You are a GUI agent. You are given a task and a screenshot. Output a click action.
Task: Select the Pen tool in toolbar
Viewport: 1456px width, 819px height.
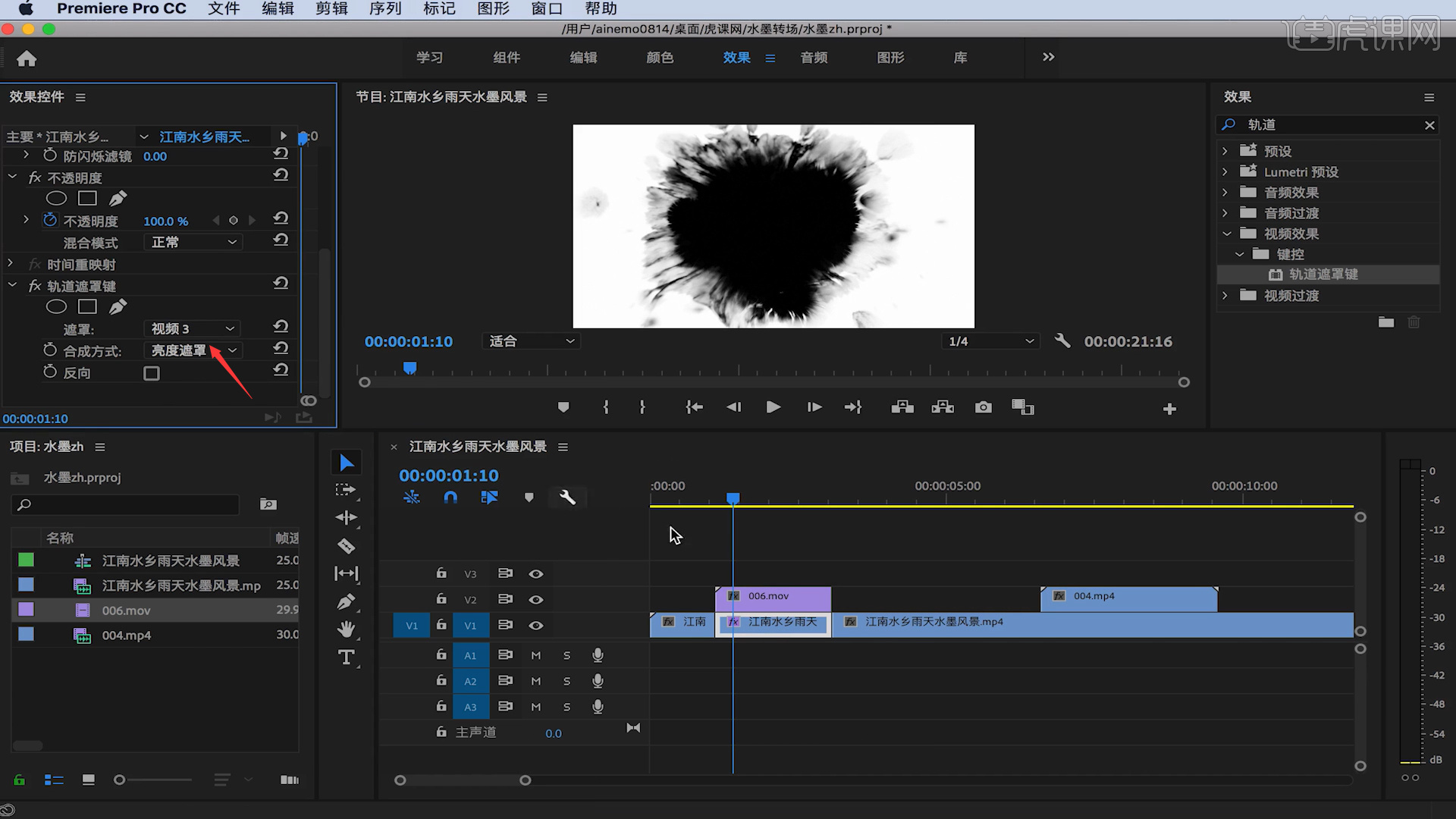pos(346,602)
